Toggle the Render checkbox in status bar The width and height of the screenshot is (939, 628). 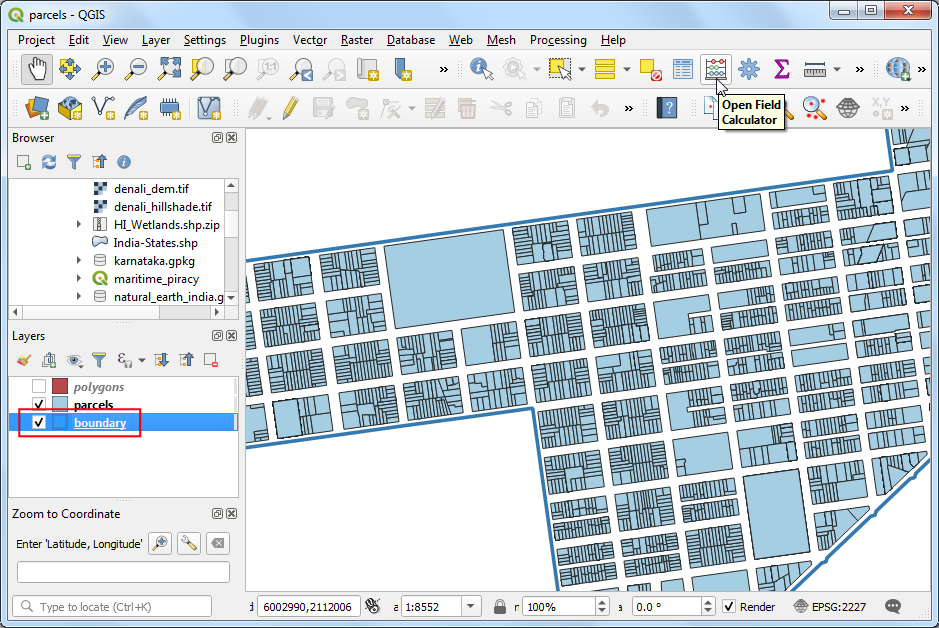[729, 606]
